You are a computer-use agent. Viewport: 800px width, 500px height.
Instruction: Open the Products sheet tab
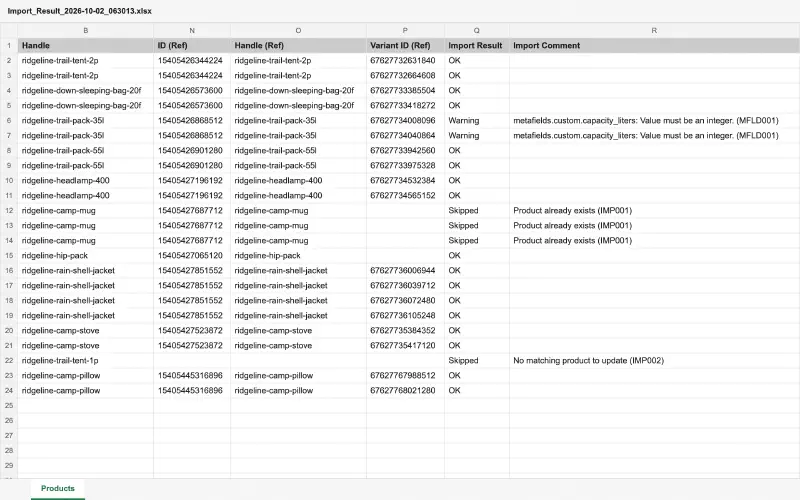click(58, 488)
